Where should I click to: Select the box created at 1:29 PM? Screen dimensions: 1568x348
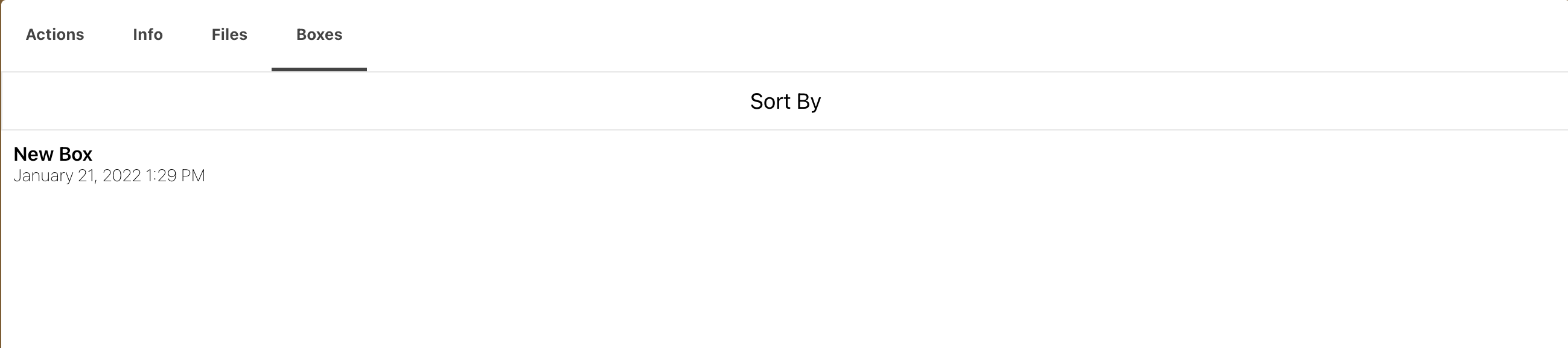(x=110, y=164)
